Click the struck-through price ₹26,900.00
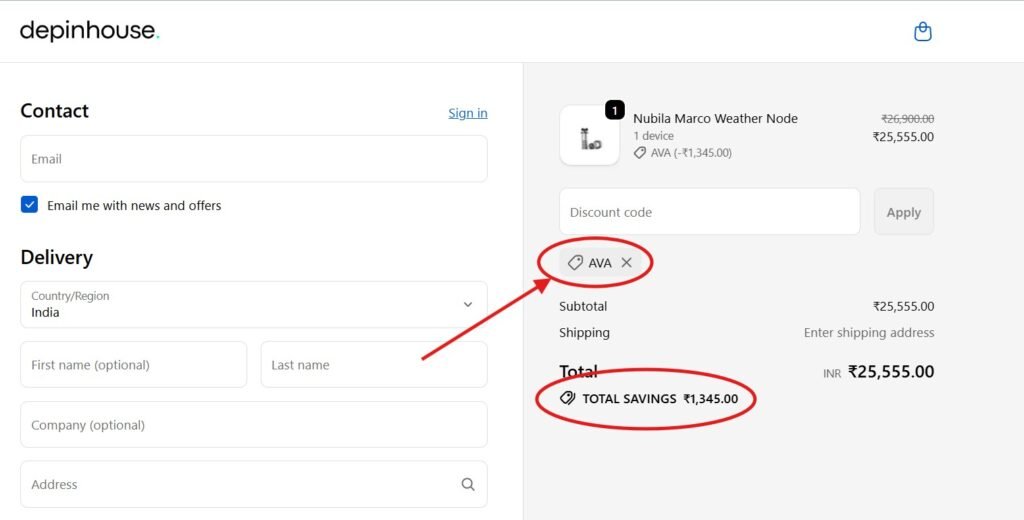 coord(908,118)
